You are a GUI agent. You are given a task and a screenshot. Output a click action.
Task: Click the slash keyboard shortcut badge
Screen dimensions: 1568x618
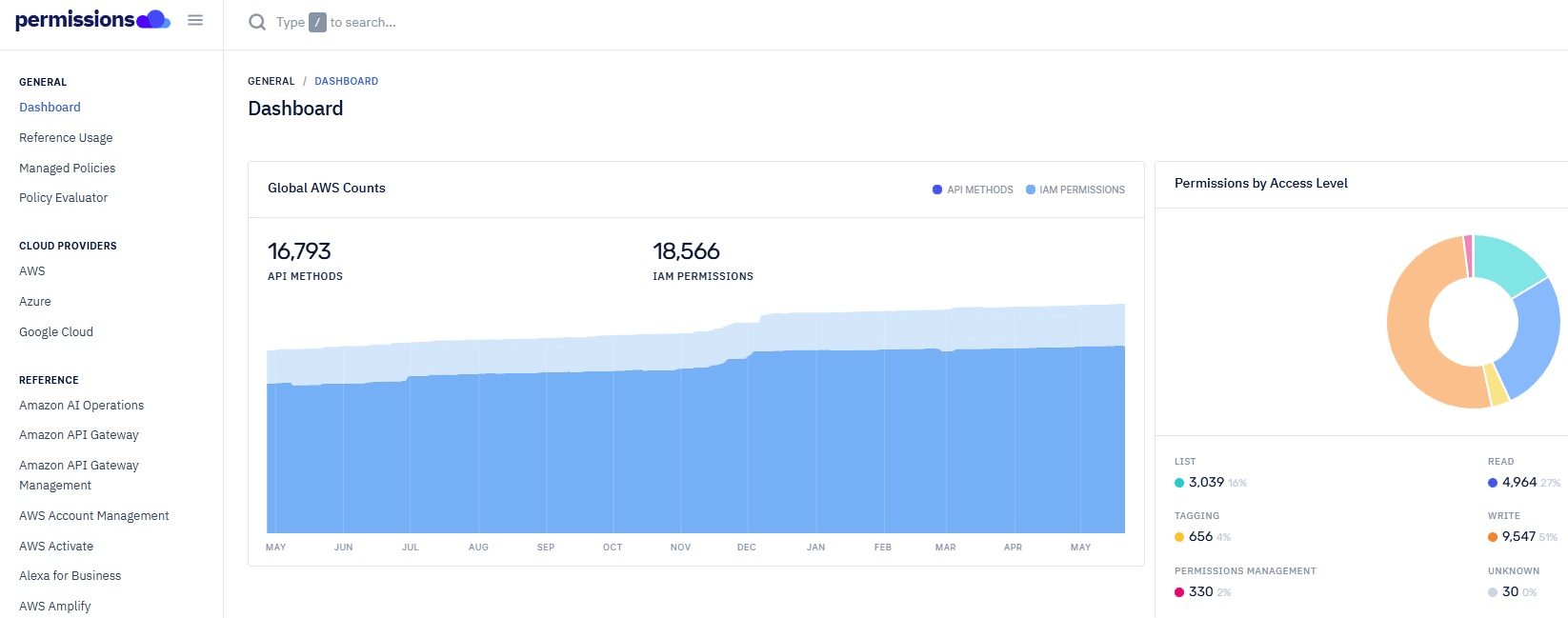[317, 22]
